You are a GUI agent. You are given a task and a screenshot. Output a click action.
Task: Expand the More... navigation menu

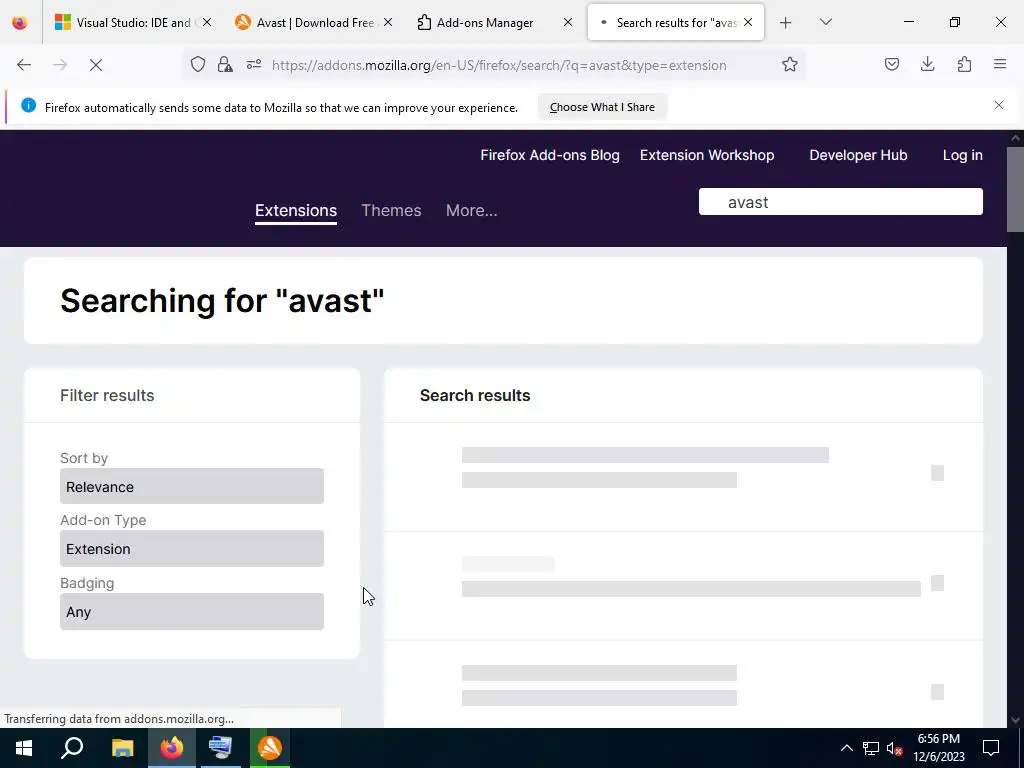[x=472, y=210]
